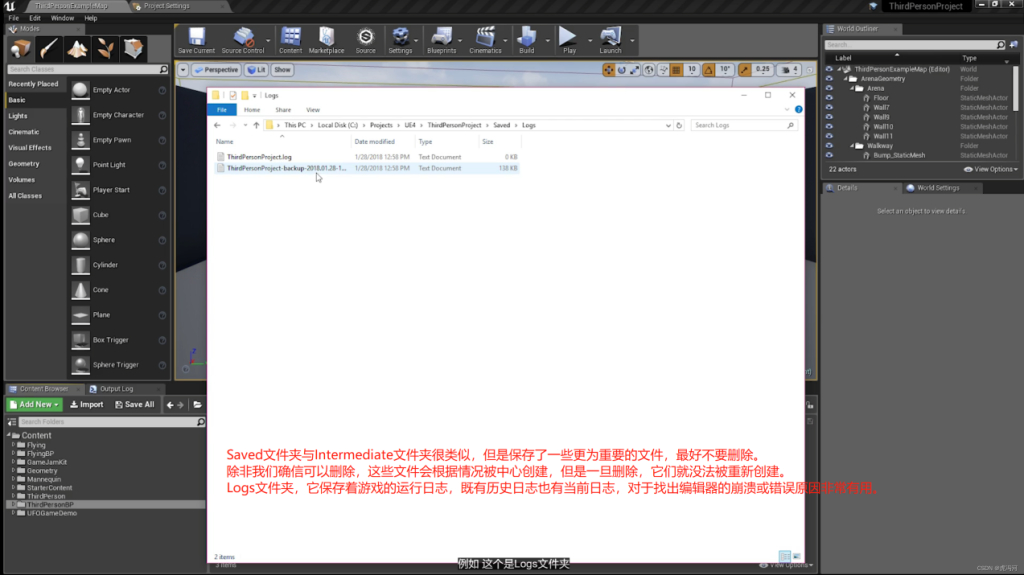Click the Search Logs field in Explorer
Screen dimensions: 1024x575
(x=738, y=125)
